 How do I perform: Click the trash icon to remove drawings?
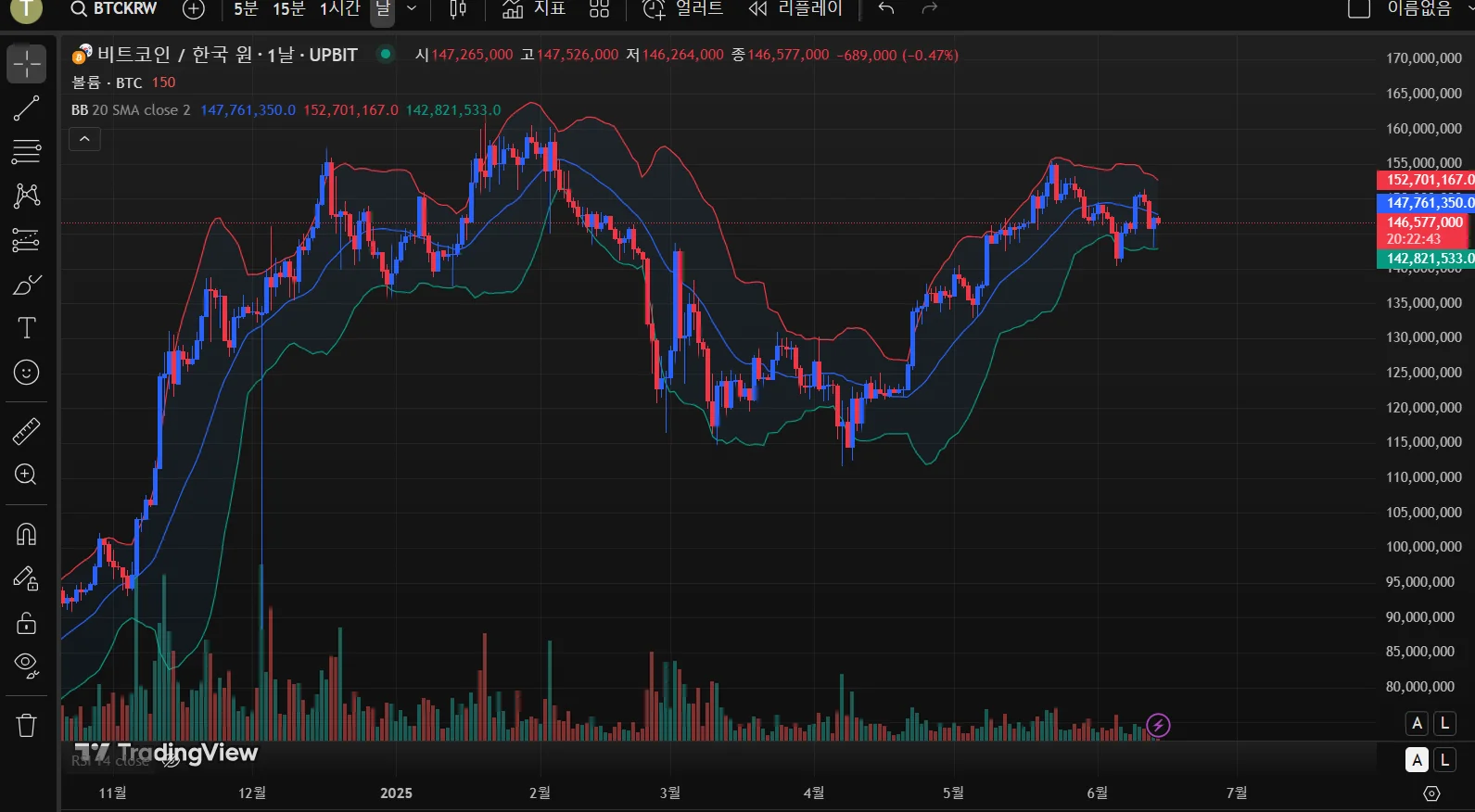pyautogui.click(x=26, y=725)
